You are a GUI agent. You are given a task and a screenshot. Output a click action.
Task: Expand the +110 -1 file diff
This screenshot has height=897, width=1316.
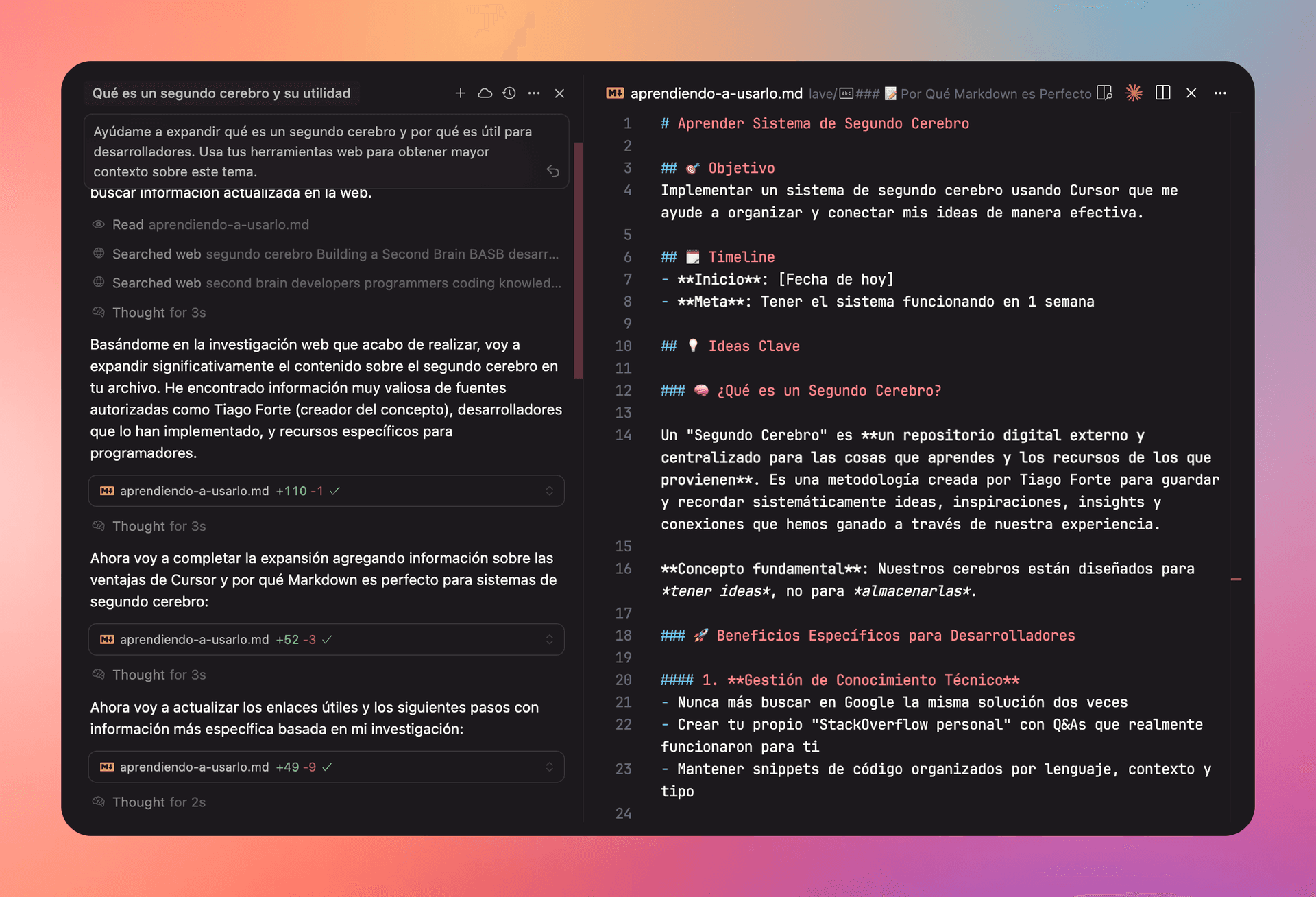(549, 491)
